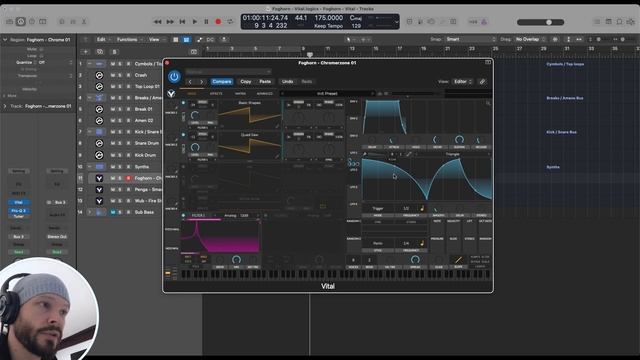
Task: Click Paste in plugin header
Action: tap(265, 82)
